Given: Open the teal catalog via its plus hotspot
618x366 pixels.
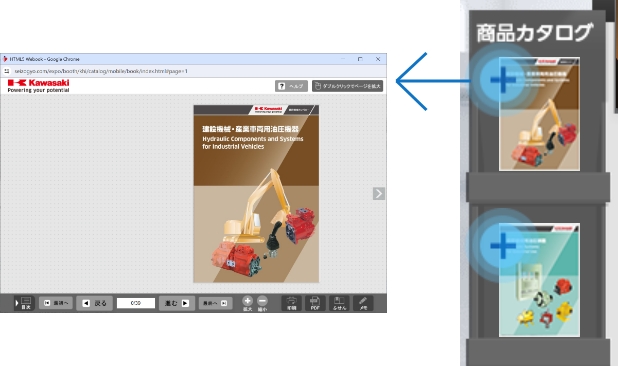Looking at the screenshot, I should point(503,246).
